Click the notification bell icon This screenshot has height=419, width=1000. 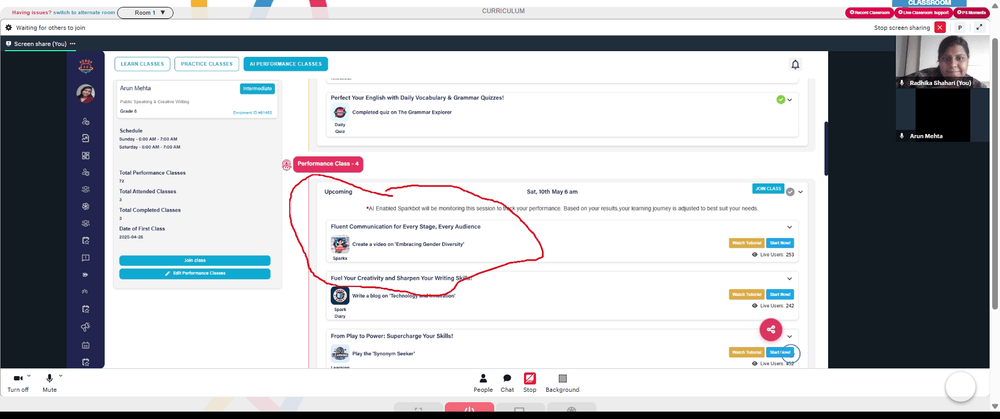pyautogui.click(x=795, y=64)
